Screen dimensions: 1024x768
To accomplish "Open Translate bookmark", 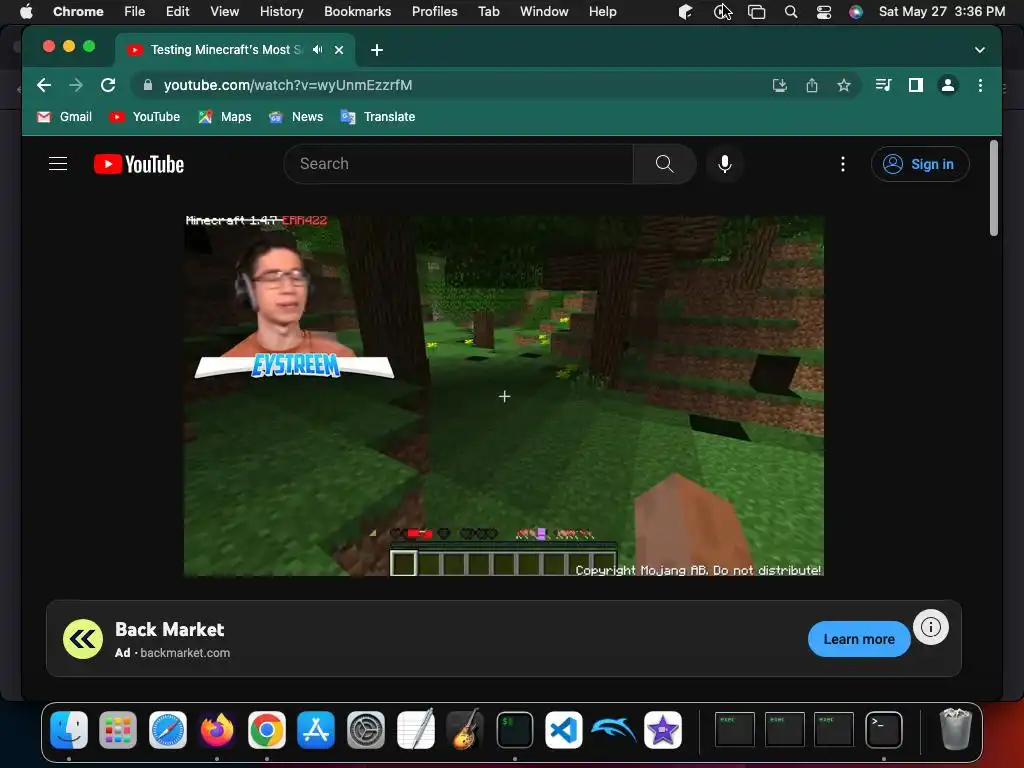I will point(377,117).
